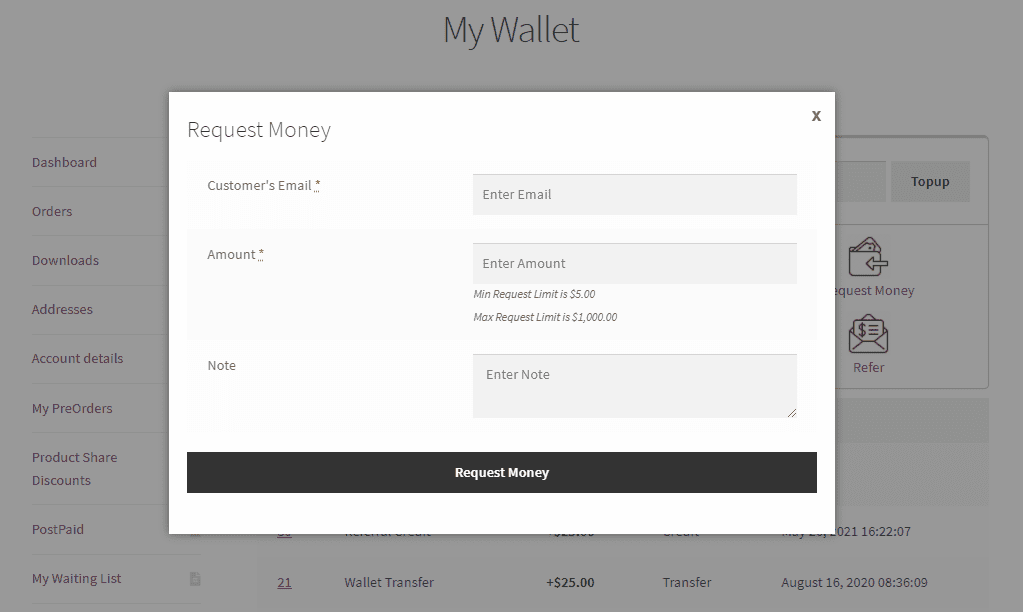The width and height of the screenshot is (1023, 612).
Task: Visit My PreOrders
Action: [70, 408]
